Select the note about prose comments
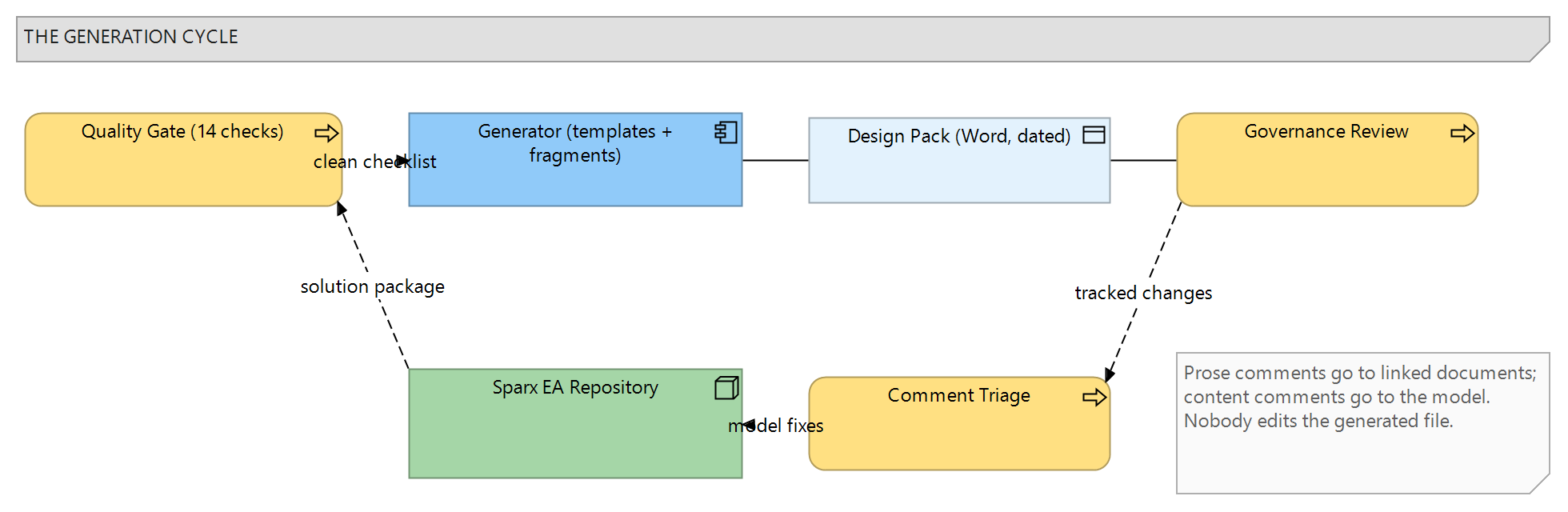The width and height of the screenshot is (1568, 512). pos(1363,422)
